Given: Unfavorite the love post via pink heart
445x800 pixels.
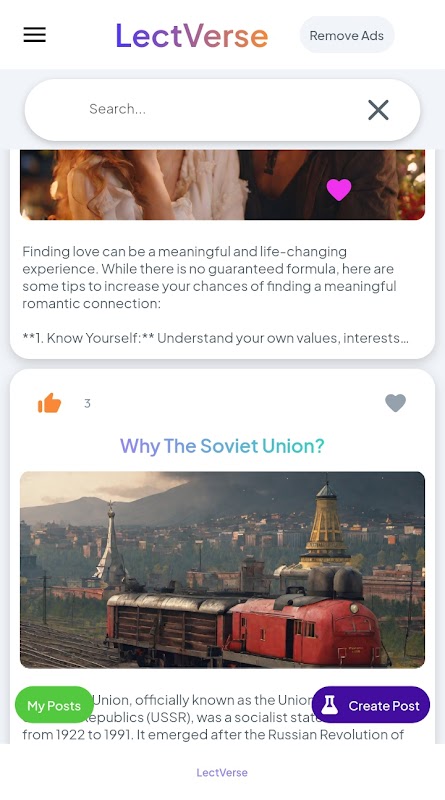Looking at the screenshot, I should click(x=339, y=189).
